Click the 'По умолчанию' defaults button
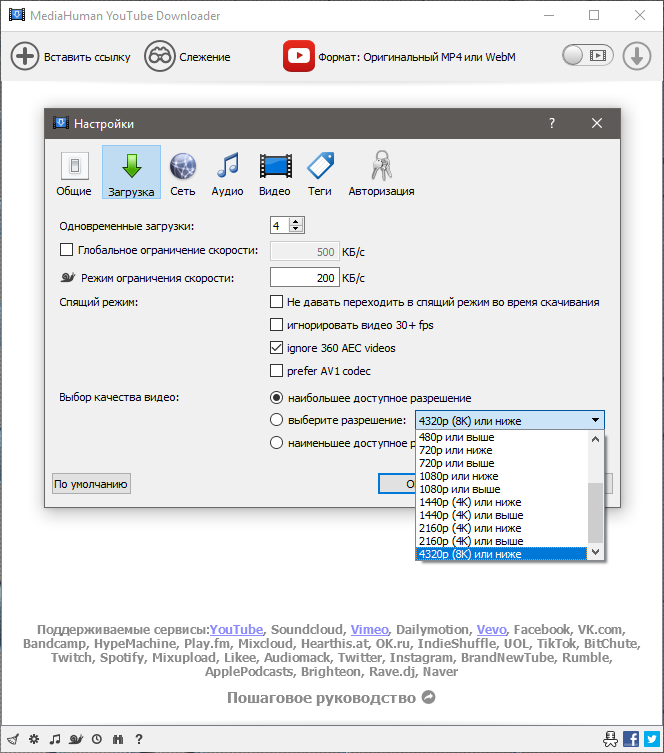The width and height of the screenshot is (664, 753). [91, 484]
